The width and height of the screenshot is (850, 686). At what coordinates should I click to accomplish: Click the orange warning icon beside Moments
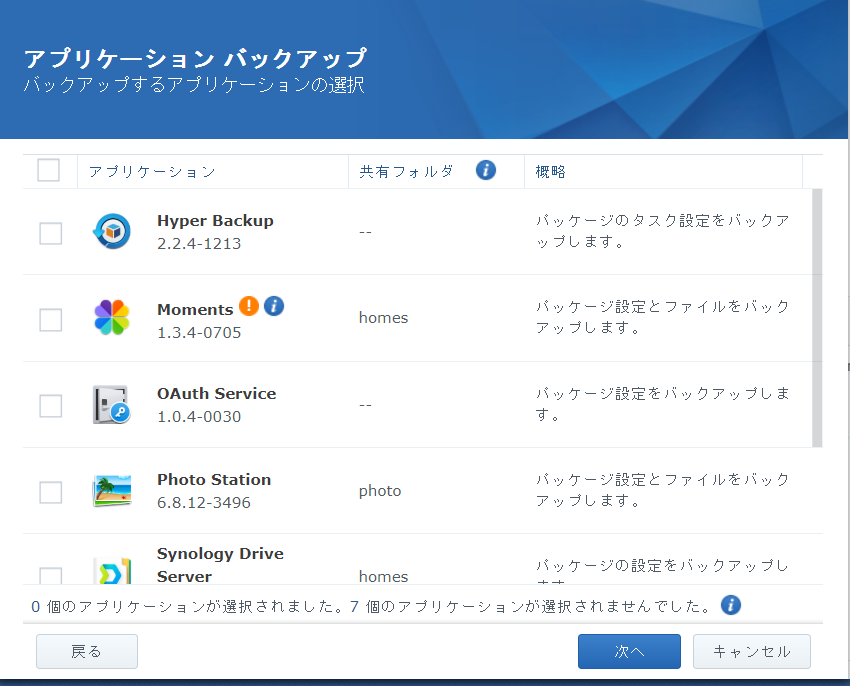click(x=249, y=306)
